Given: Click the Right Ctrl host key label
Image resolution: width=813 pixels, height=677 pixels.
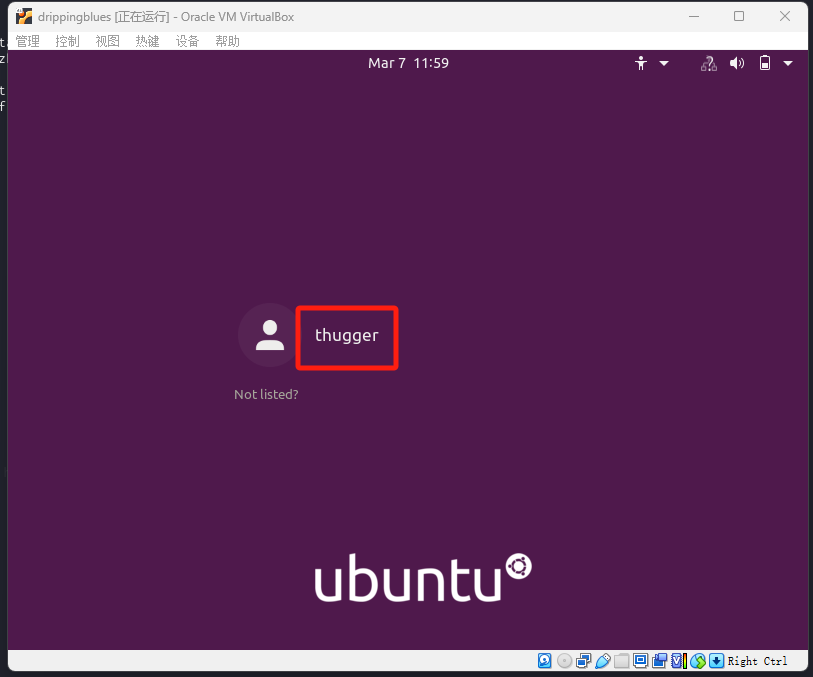Looking at the screenshot, I should 757,661.
